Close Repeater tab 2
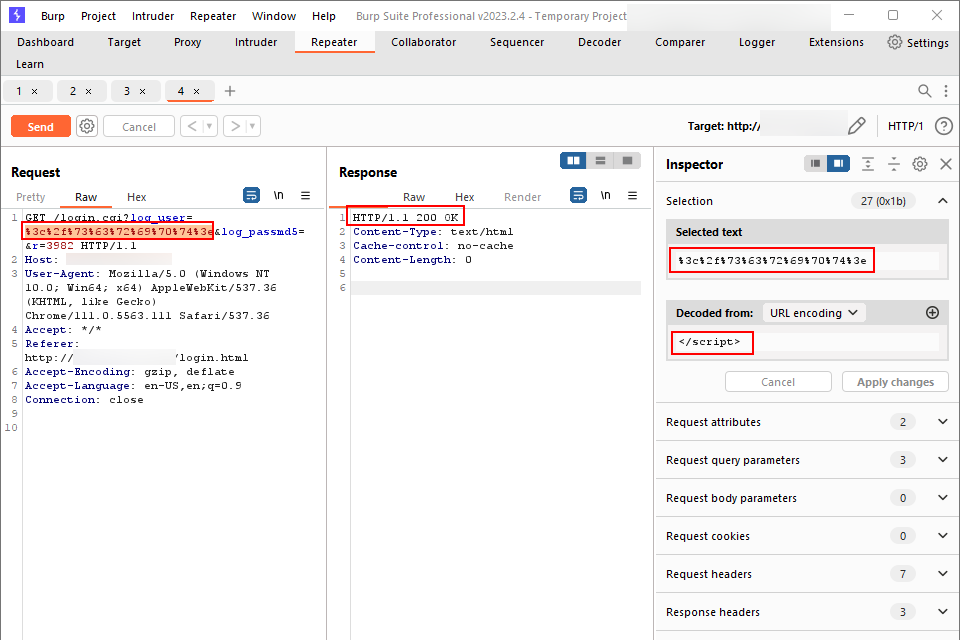This screenshot has height=640, width=960. tap(89, 91)
